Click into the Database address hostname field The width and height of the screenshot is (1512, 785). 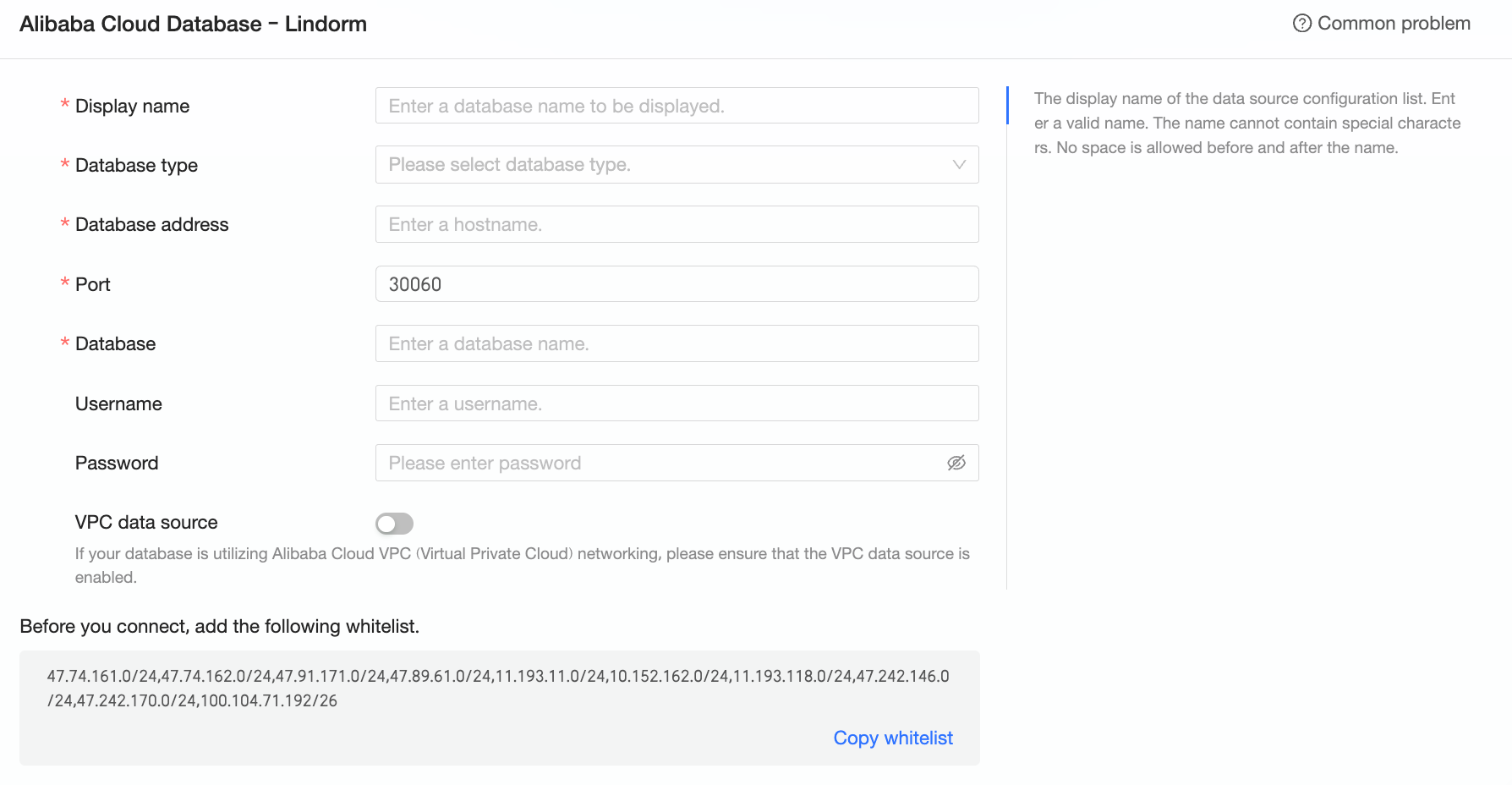677,224
